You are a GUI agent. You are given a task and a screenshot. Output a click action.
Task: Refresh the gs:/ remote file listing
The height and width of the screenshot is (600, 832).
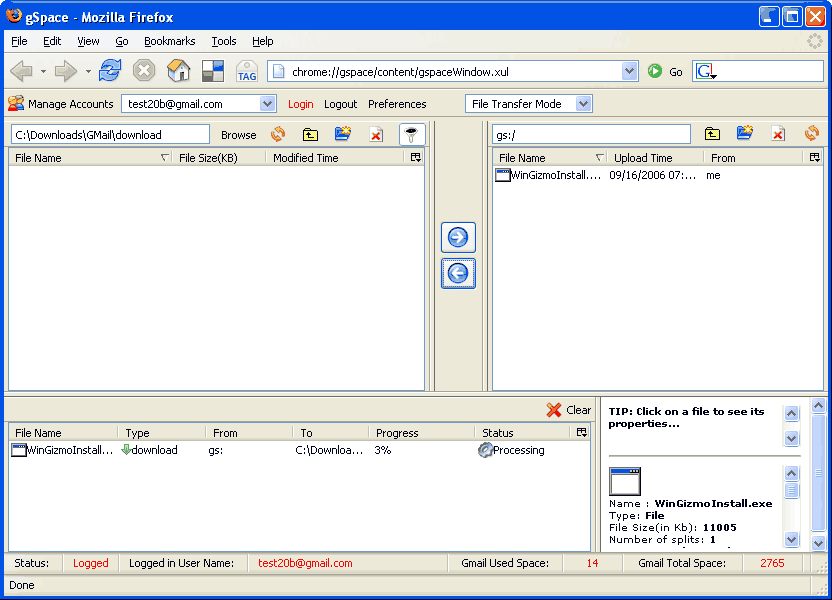[x=812, y=133]
